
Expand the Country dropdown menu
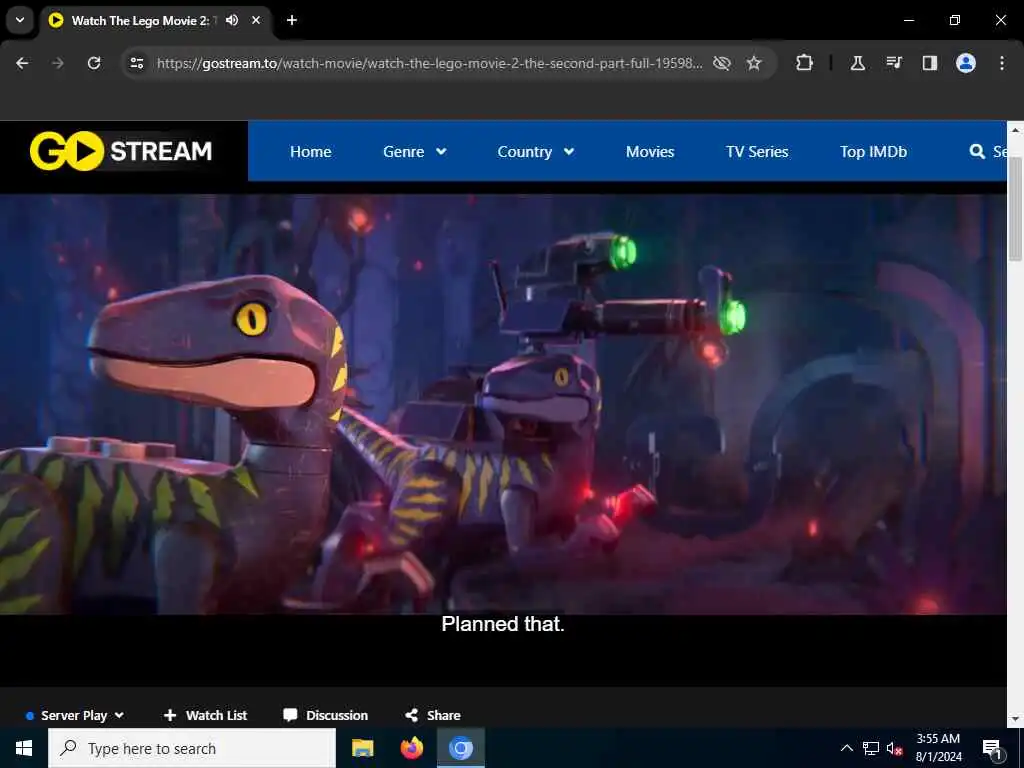536,152
